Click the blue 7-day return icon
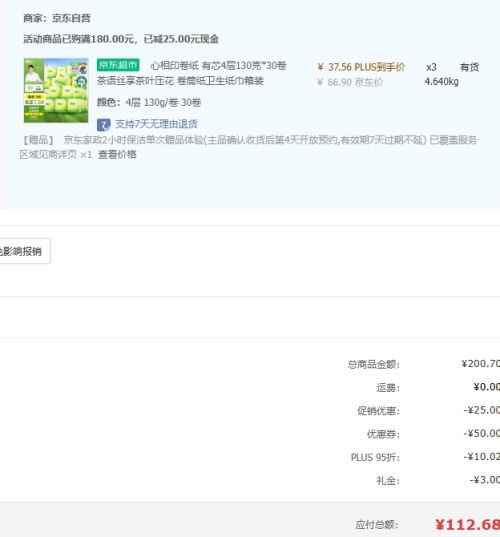The image size is (500, 537). click(x=103, y=125)
